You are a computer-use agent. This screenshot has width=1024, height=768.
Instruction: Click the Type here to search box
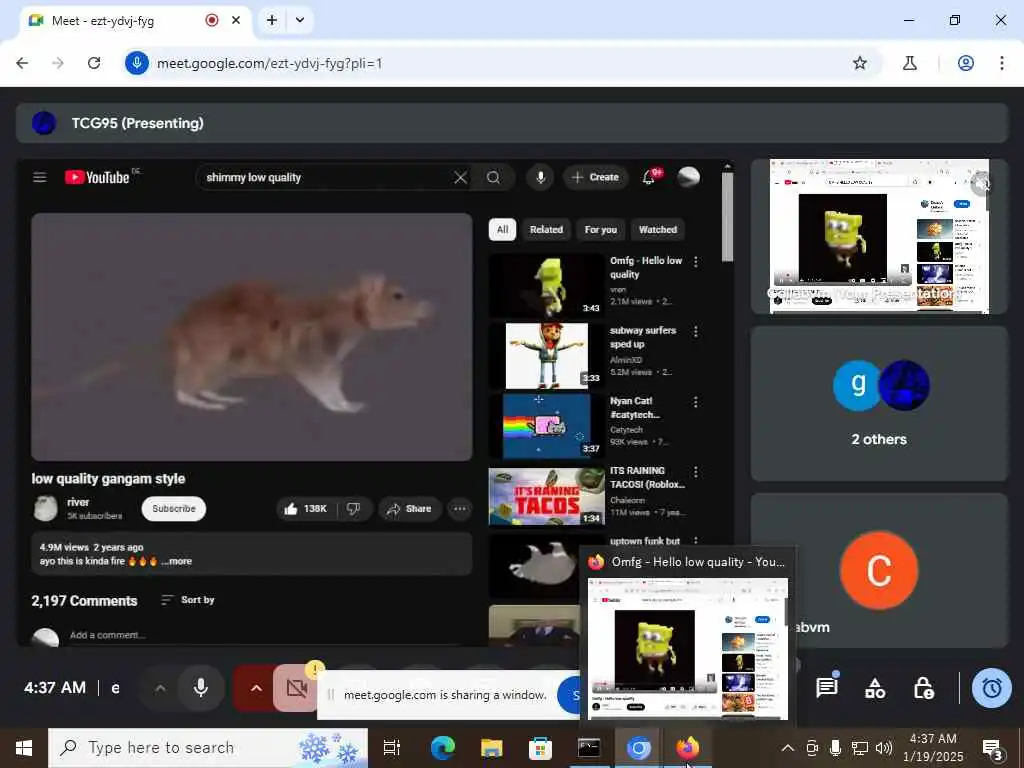208,748
